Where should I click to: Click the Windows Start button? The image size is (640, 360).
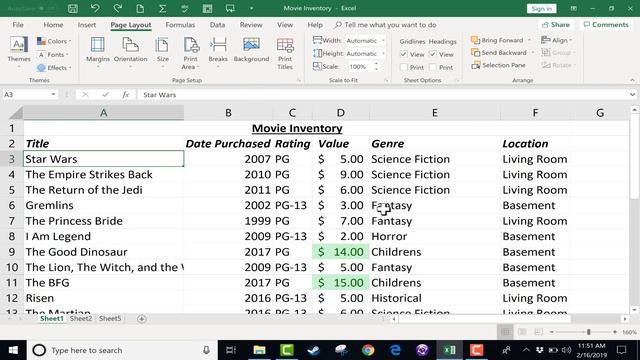[x=13, y=350]
